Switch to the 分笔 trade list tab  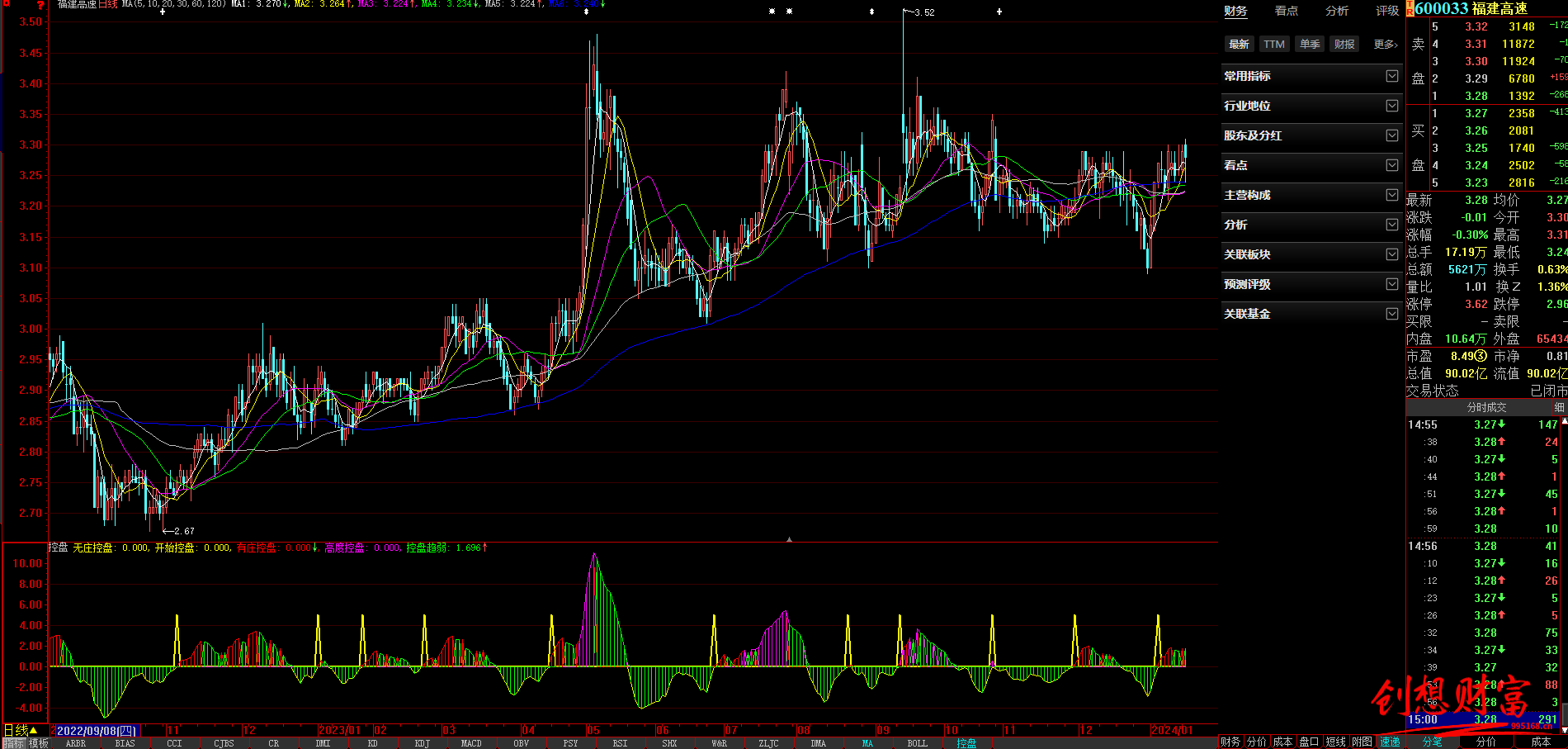[1432, 742]
